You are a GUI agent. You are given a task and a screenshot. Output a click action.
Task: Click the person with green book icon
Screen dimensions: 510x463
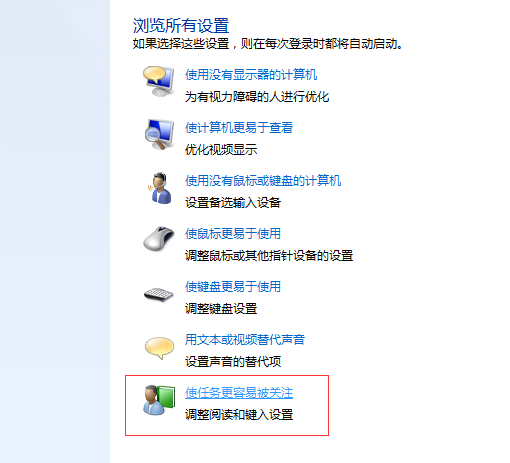tap(159, 400)
